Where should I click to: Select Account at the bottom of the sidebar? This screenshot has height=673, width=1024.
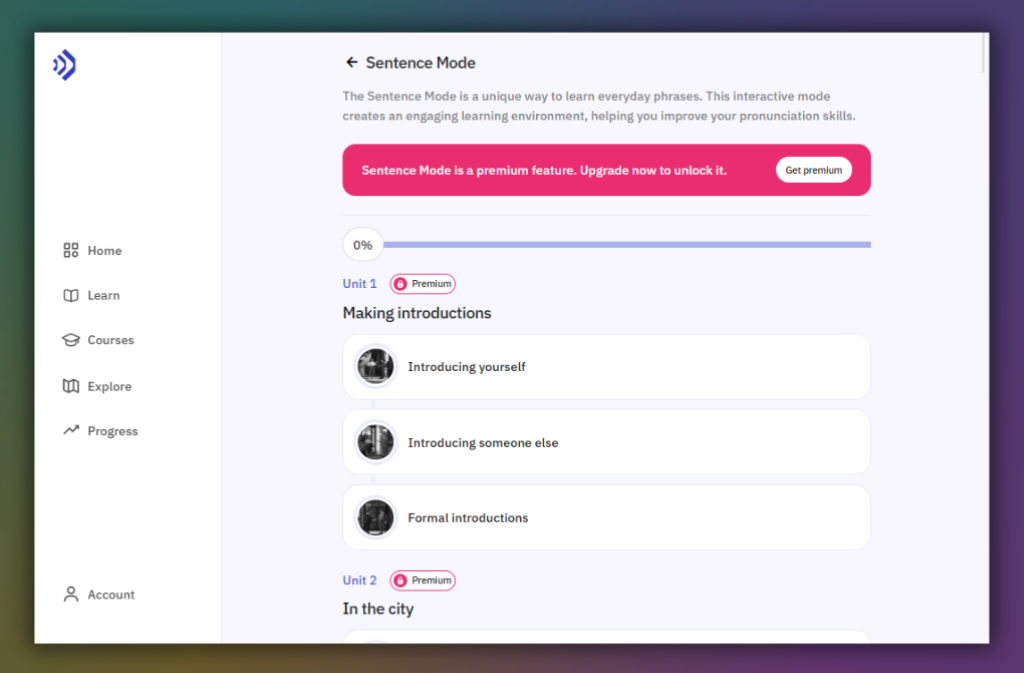tap(111, 594)
